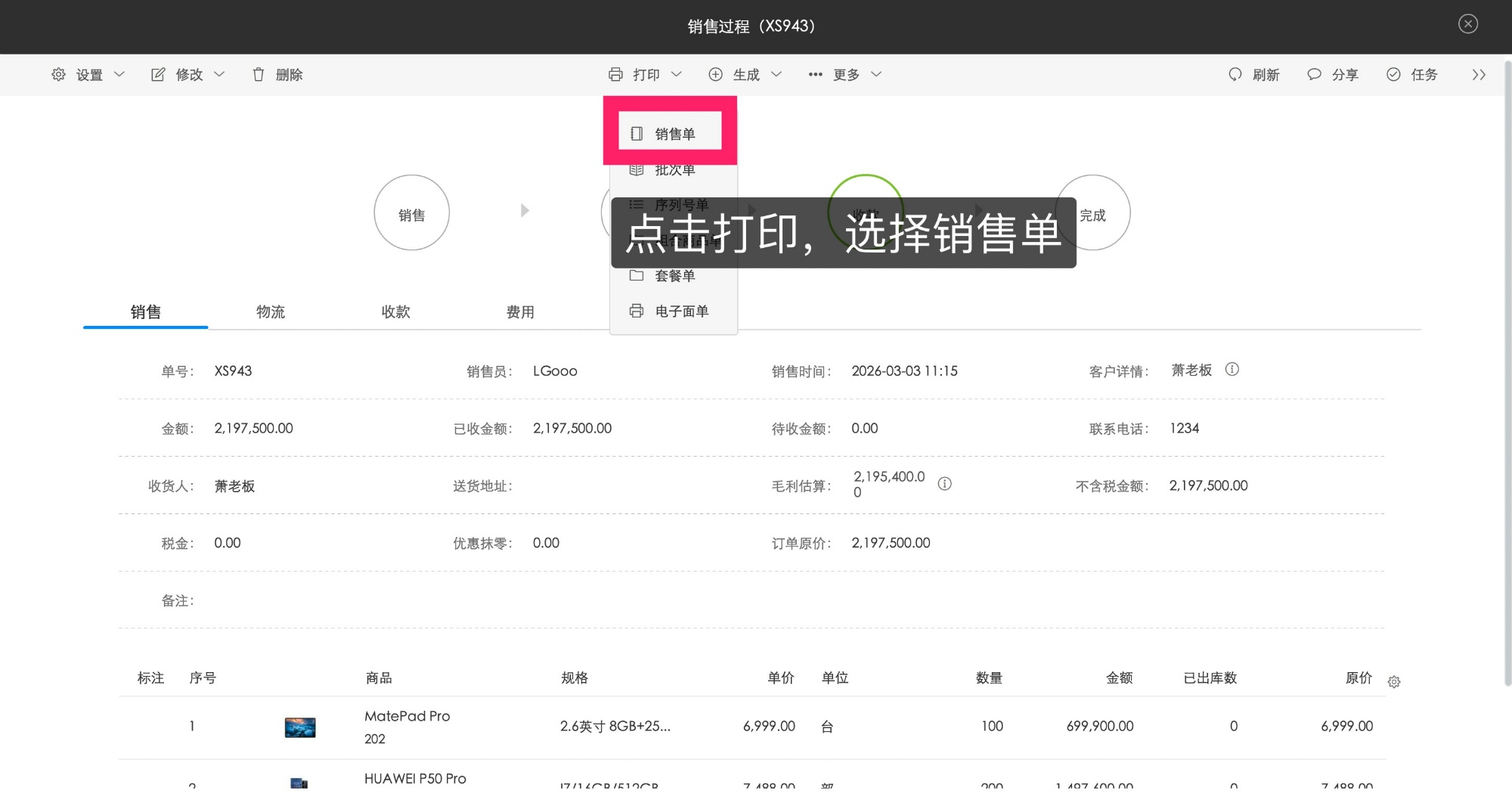
Task: Click the 删除 trash icon
Action: (x=258, y=74)
